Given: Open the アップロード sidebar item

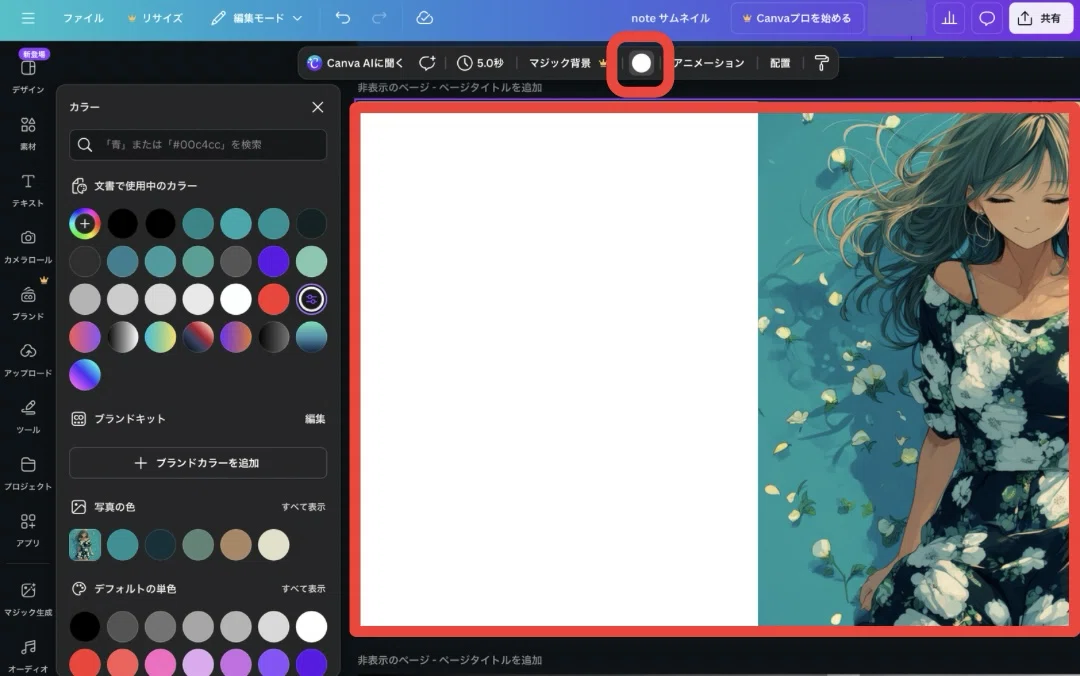Looking at the screenshot, I should [28, 360].
